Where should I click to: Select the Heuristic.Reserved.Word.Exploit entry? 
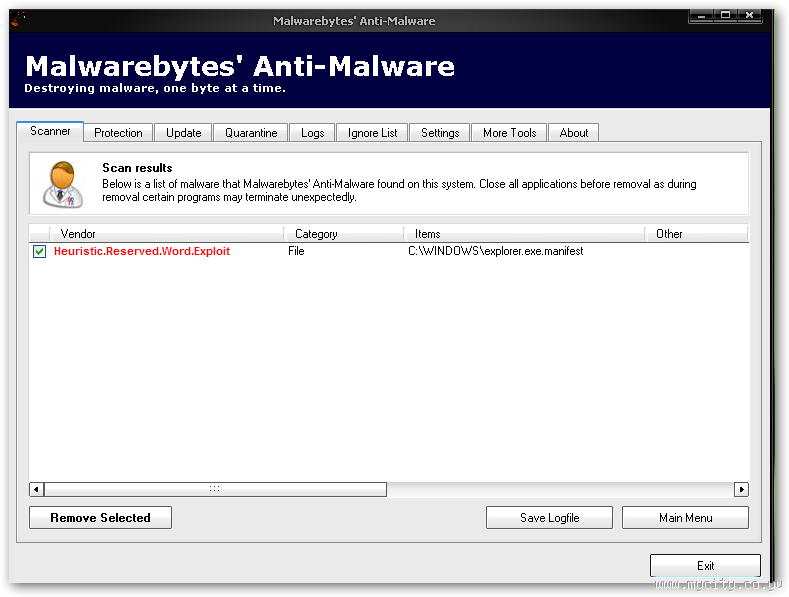tap(142, 251)
